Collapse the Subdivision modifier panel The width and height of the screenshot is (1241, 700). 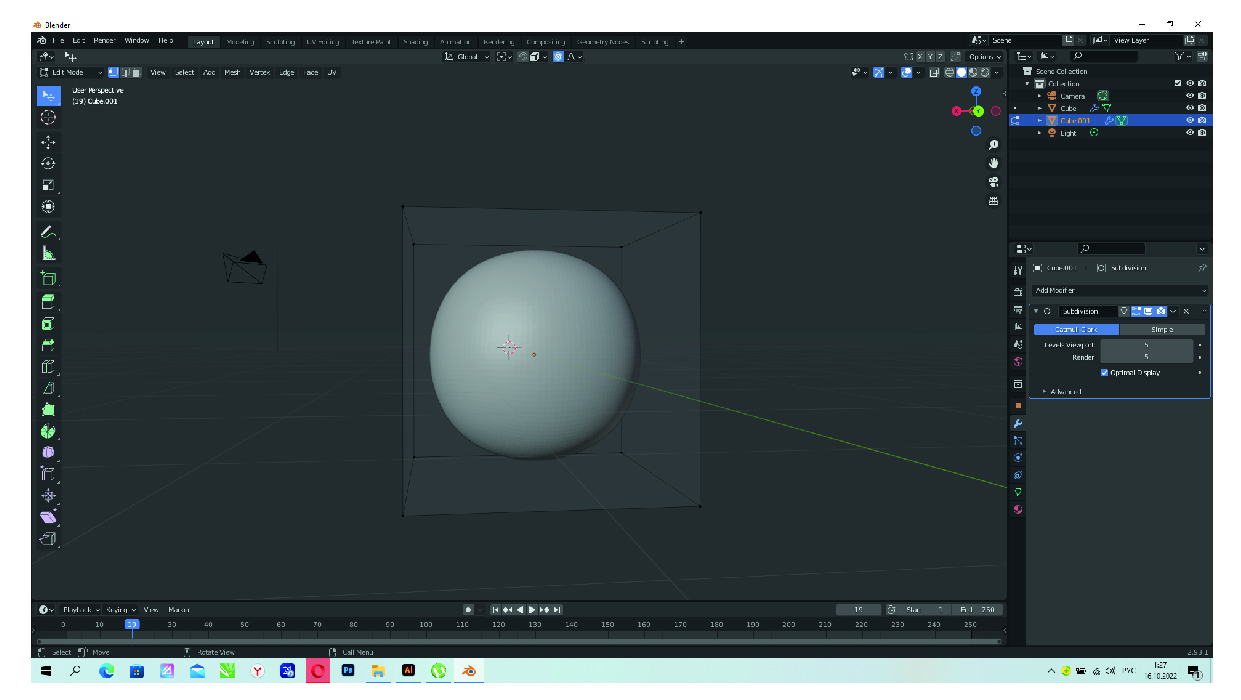click(1036, 311)
